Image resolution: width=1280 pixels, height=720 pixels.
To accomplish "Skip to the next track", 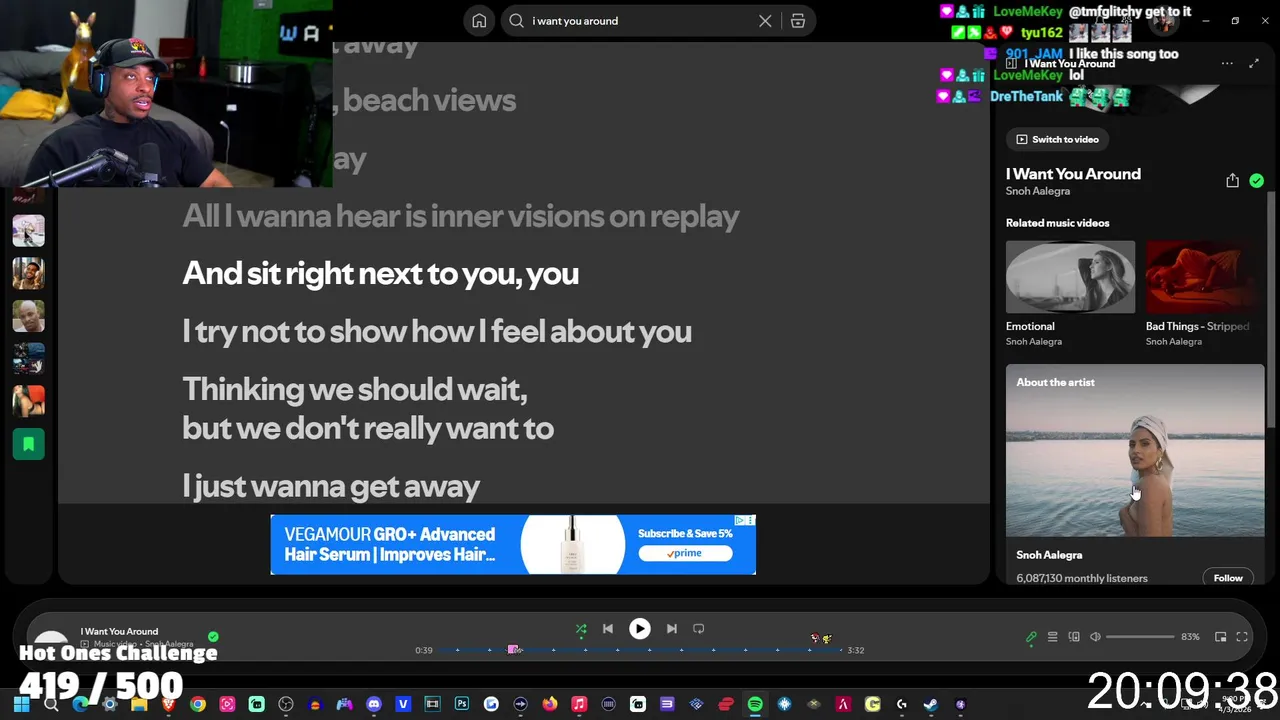I will pyautogui.click(x=672, y=629).
